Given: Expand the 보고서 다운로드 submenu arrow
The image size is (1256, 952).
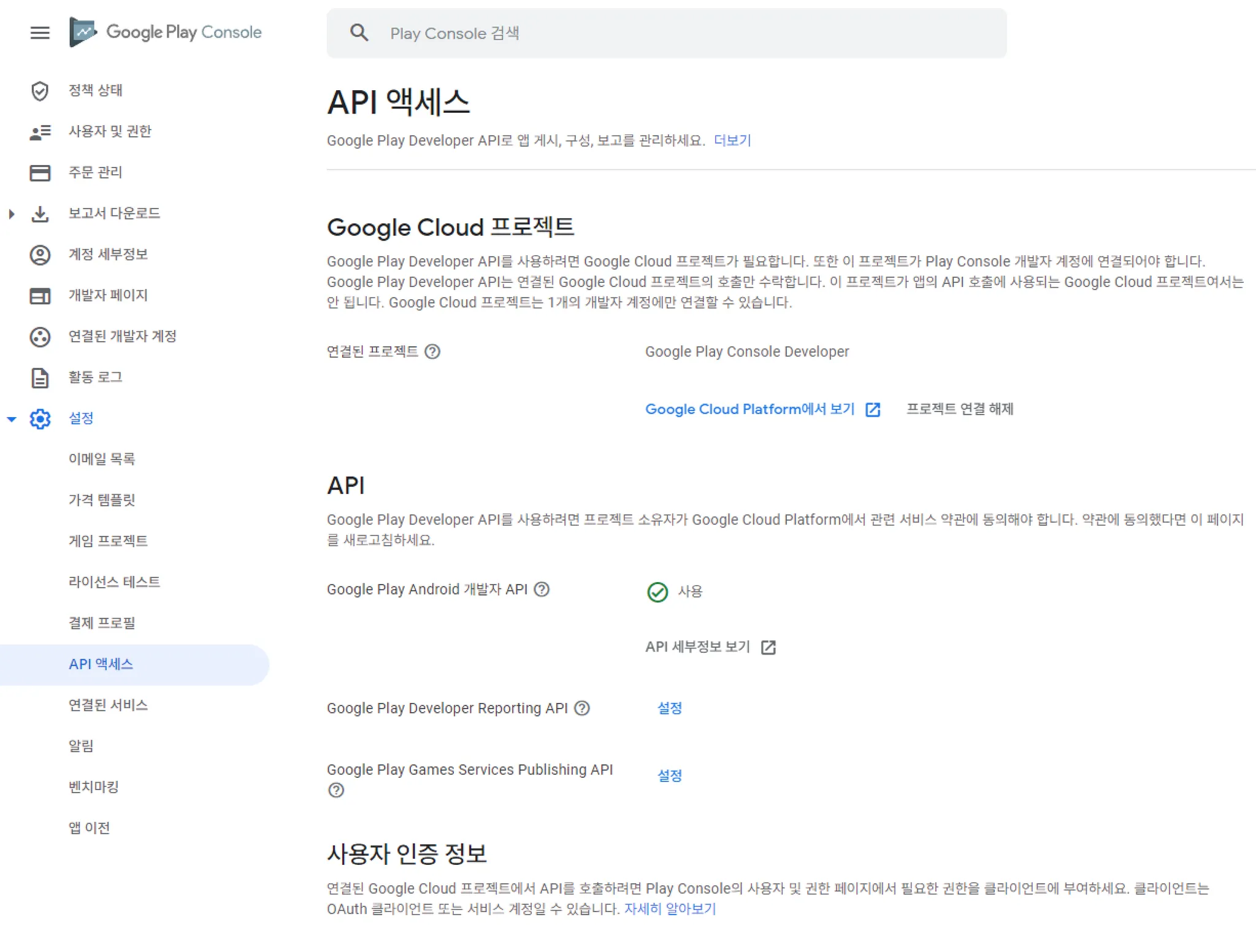Looking at the screenshot, I should click(12, 214).
